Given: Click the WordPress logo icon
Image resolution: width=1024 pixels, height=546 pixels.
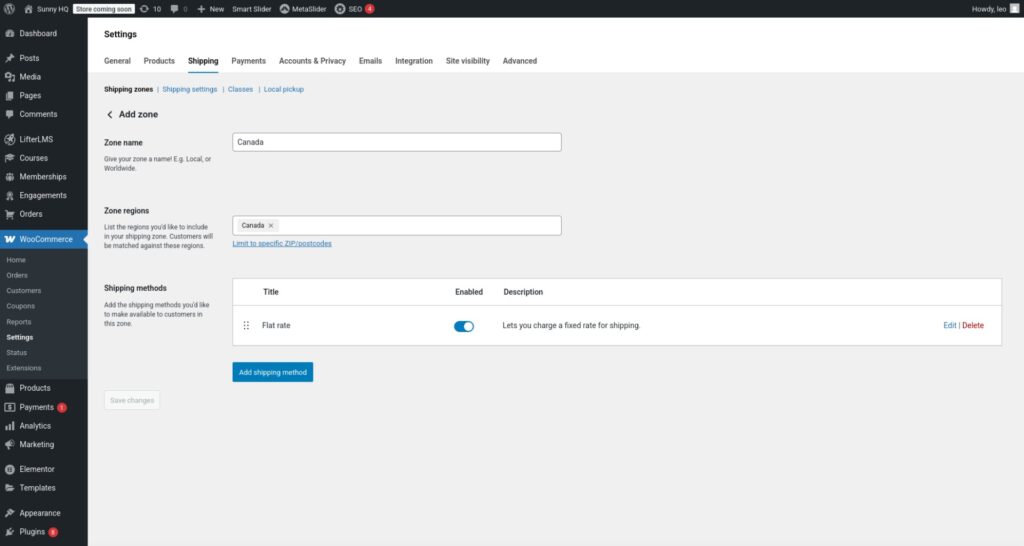Looking at the screenshot, I should pos(9,9).
